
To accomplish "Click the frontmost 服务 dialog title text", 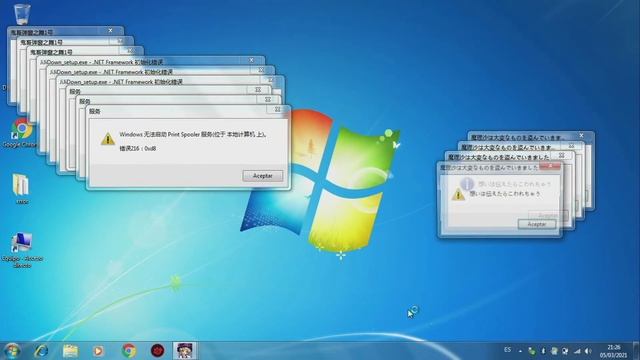I will (x=95, y=111).
